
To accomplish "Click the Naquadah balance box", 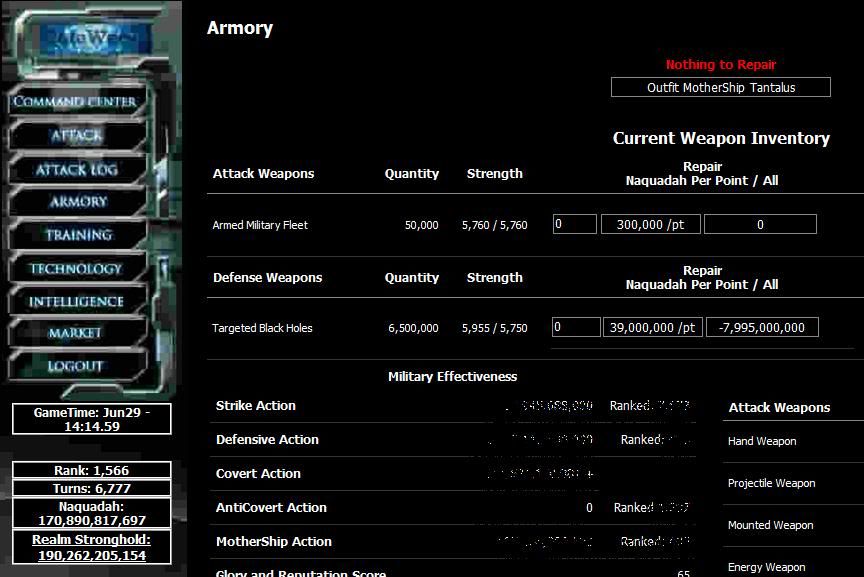I will [x=92, y=514].
